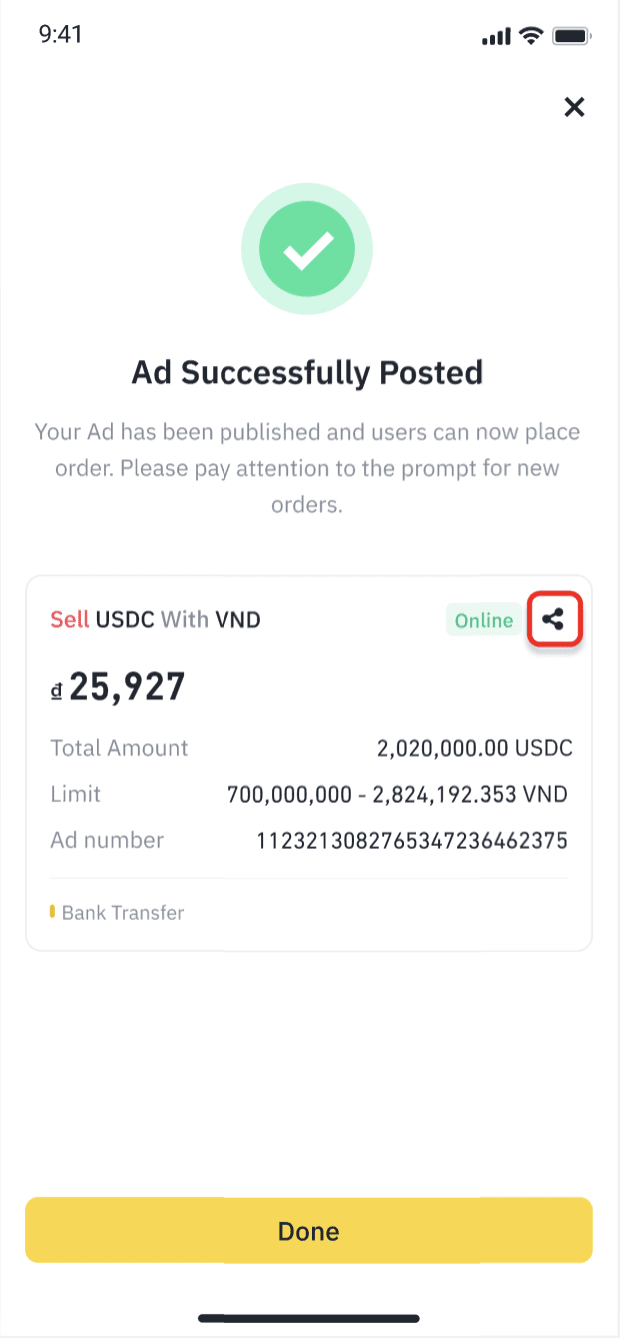Tap the battery indicator icon
Screen dimensions: 620x1338
571,37
